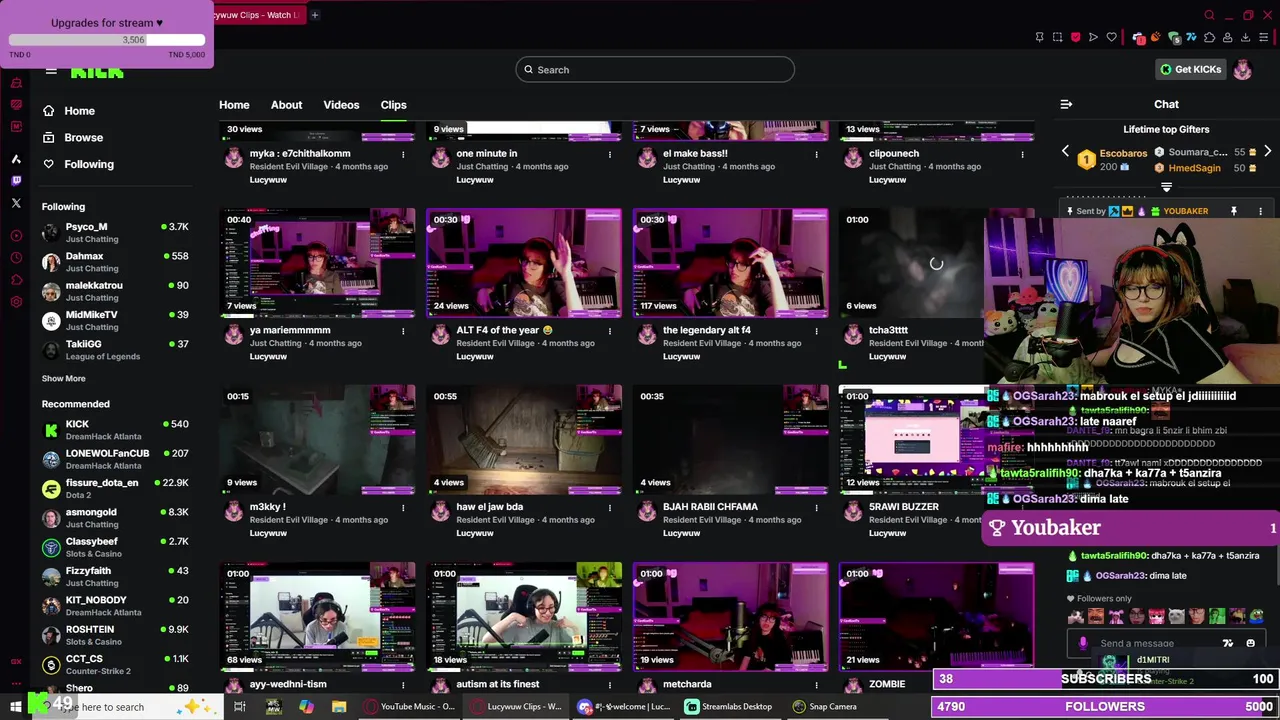The image size is (1280, 720).
Task: Open Task View from the taskbar
Action: point(240,706)
